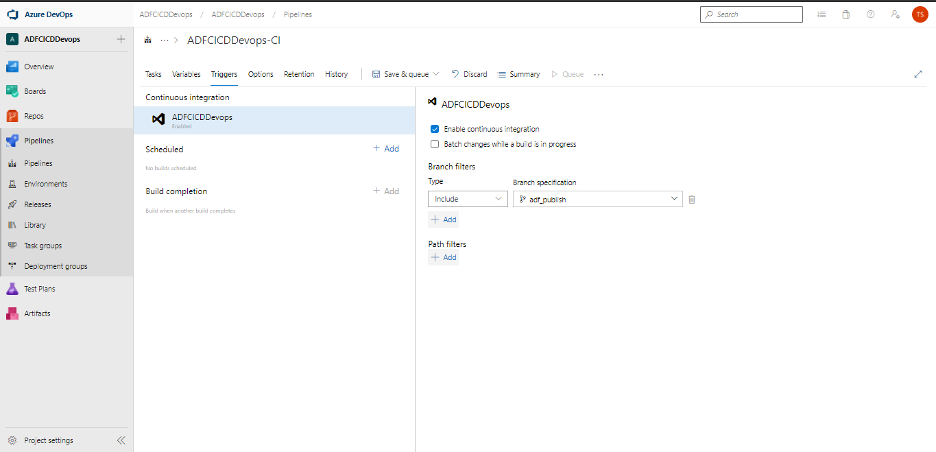Viewport: 936px width, 452px height.
Task: Delete the adf_publish branch filter
Action: click(x=692, y=199)
